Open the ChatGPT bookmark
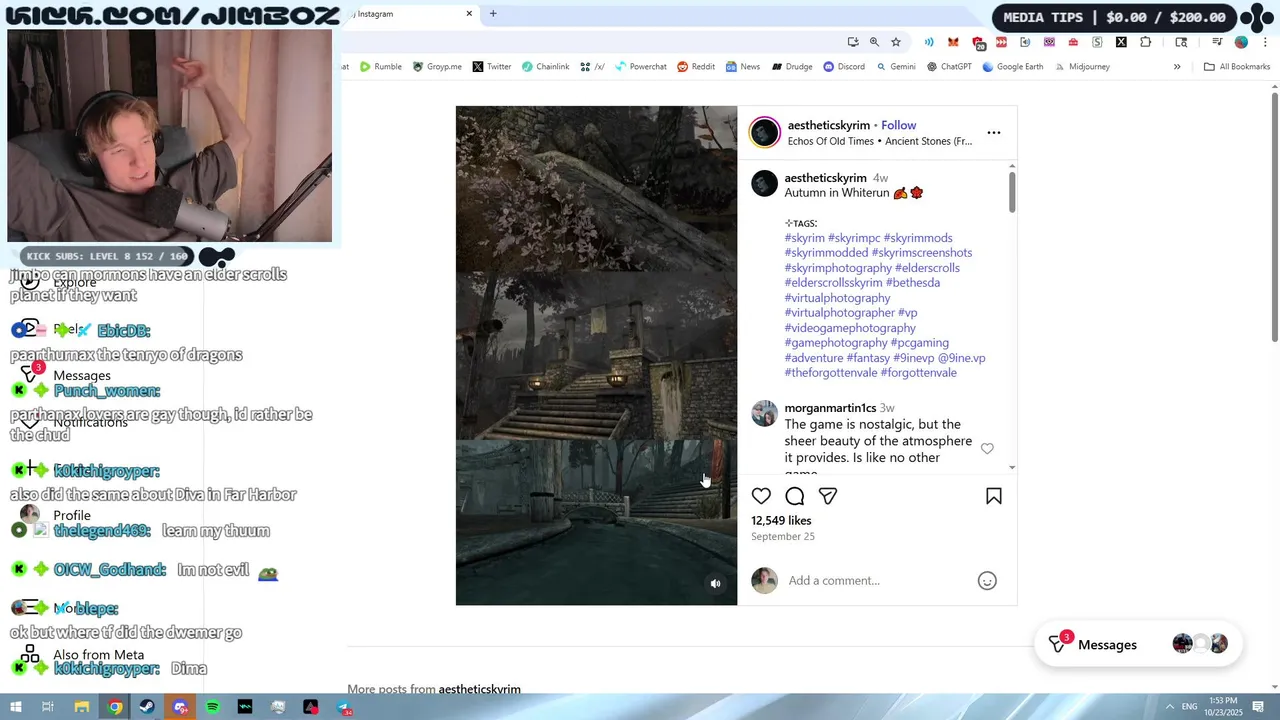Viewport: 1280px width, 720px height. tap(949, 67)
